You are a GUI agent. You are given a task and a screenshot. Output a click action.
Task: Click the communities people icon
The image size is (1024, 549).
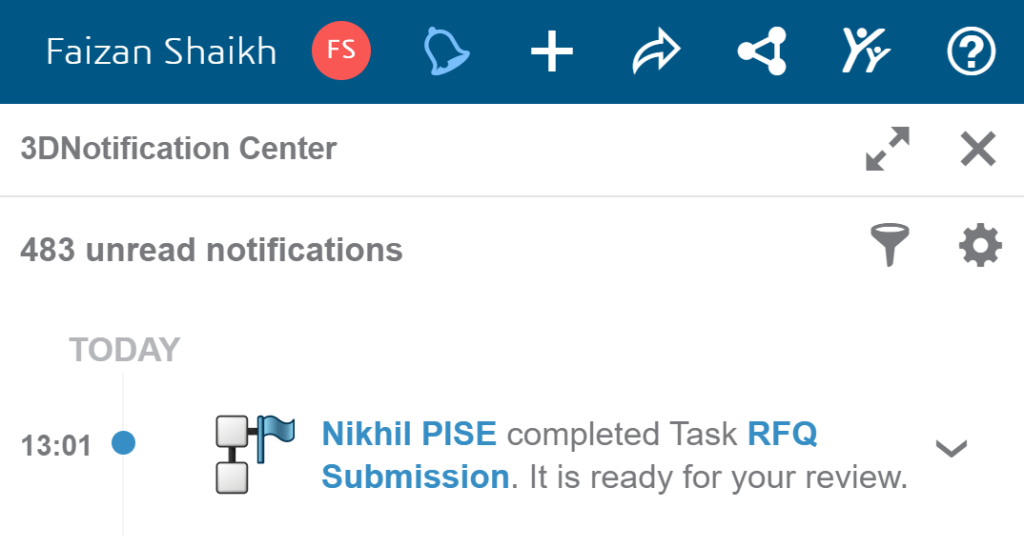point(866,50)
